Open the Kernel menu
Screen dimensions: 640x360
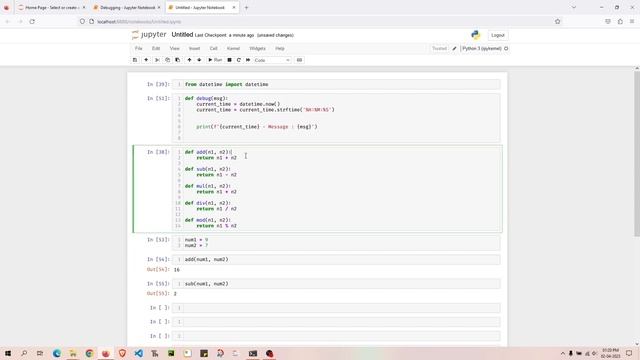(233, 48)
